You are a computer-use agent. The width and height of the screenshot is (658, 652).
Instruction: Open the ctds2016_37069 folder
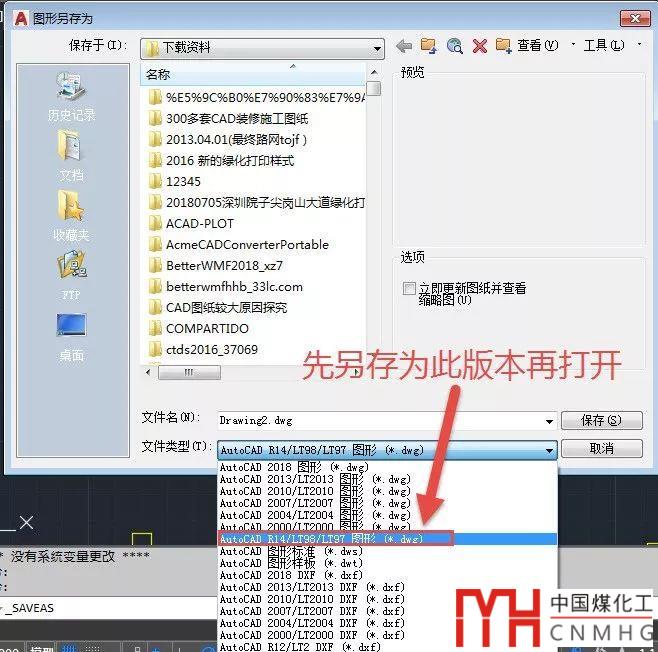(204, 349)
